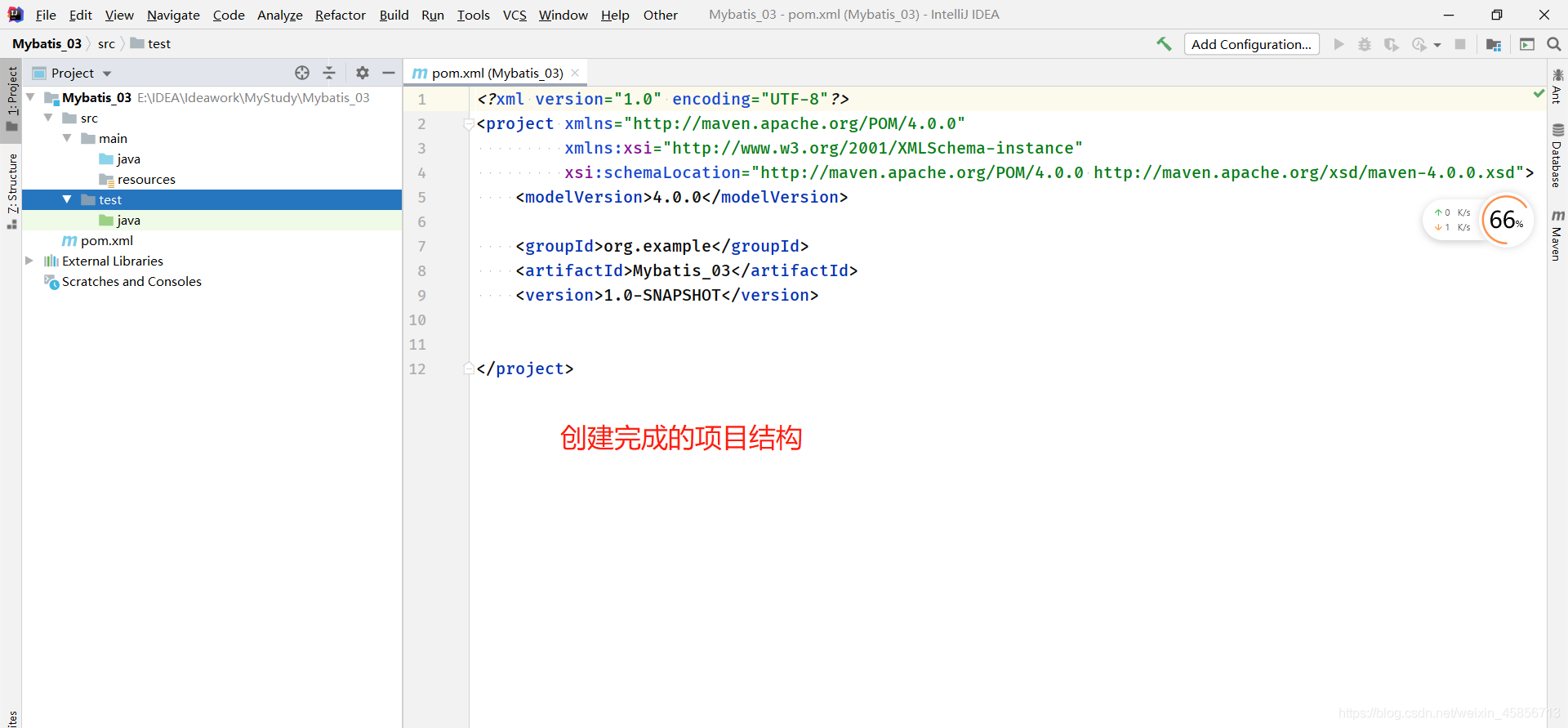The image size is (1568, 728).
Task: Select External Libraries item
Action: 113,261
